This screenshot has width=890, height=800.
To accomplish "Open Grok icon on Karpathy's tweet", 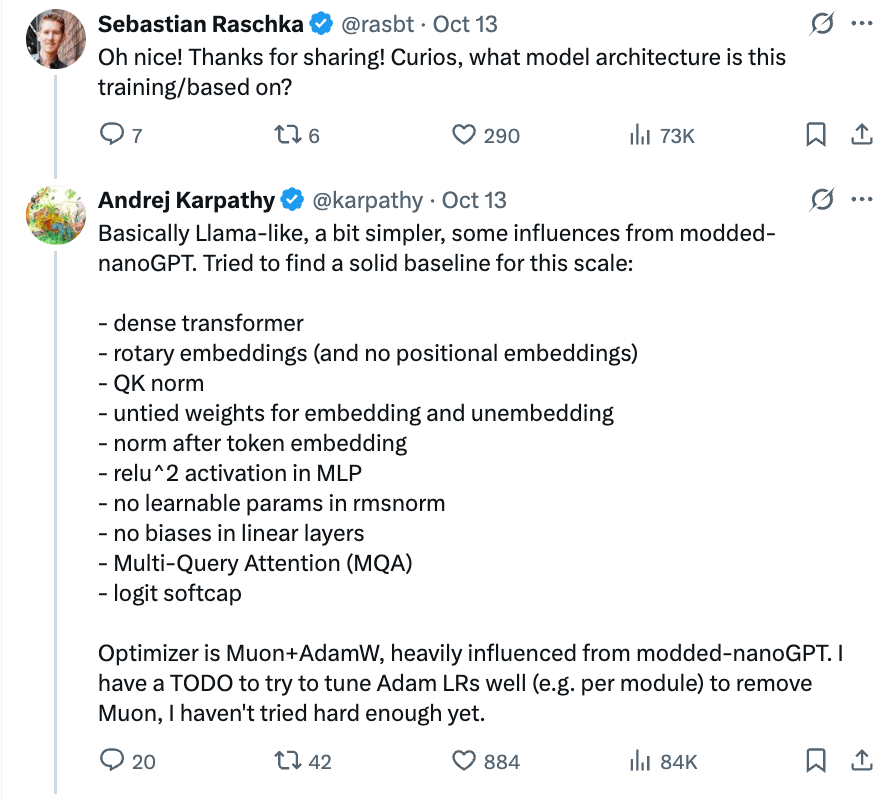I will pos(821,200).
